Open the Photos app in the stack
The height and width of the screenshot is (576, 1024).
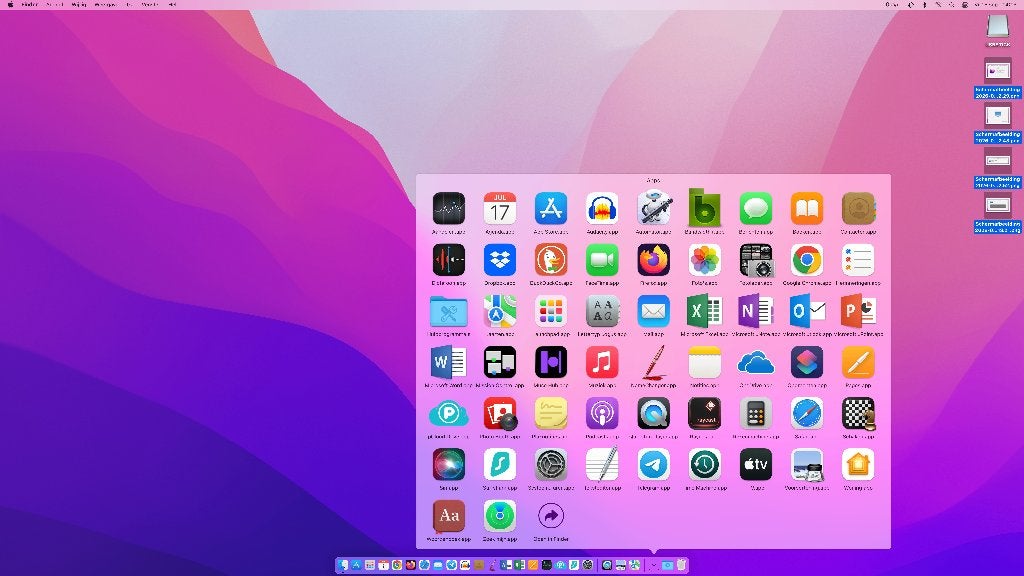click(704, 260)
